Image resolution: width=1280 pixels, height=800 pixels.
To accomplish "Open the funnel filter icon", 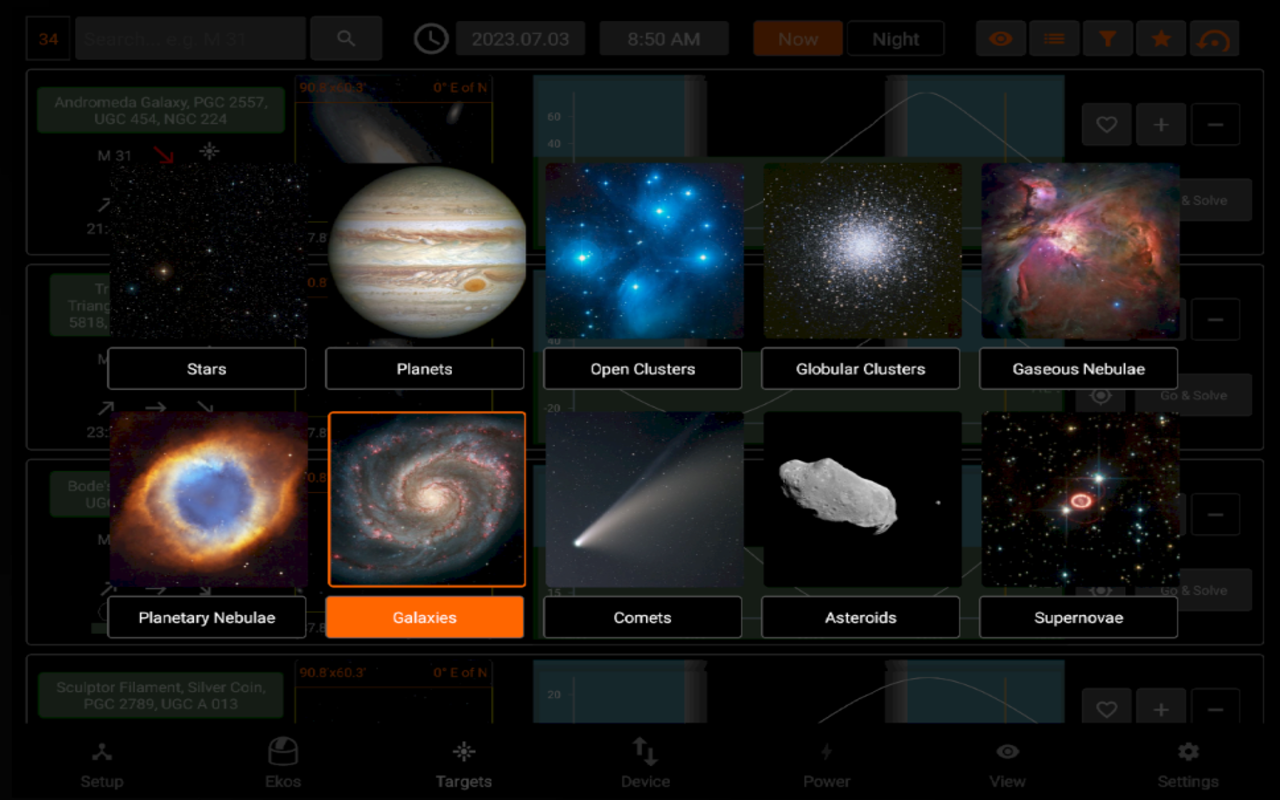I will (x=1108, y=39).
